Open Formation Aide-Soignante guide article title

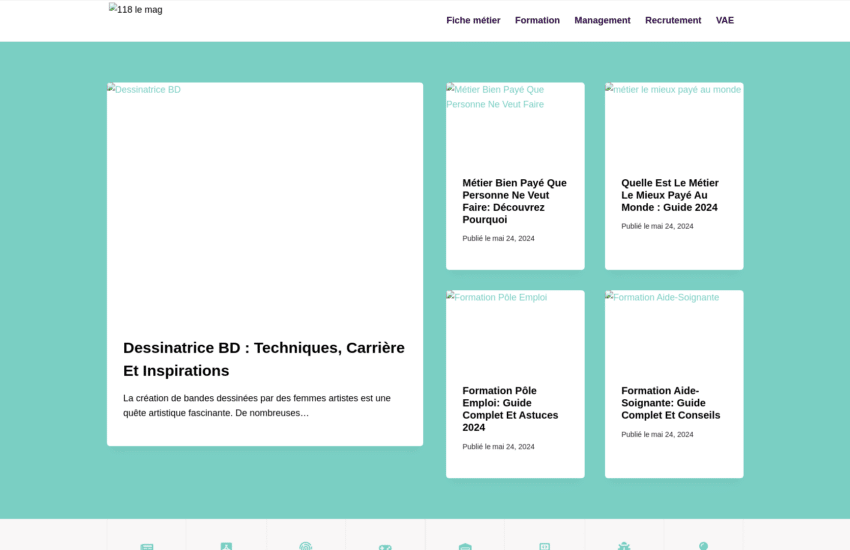(x=670, y=403)
